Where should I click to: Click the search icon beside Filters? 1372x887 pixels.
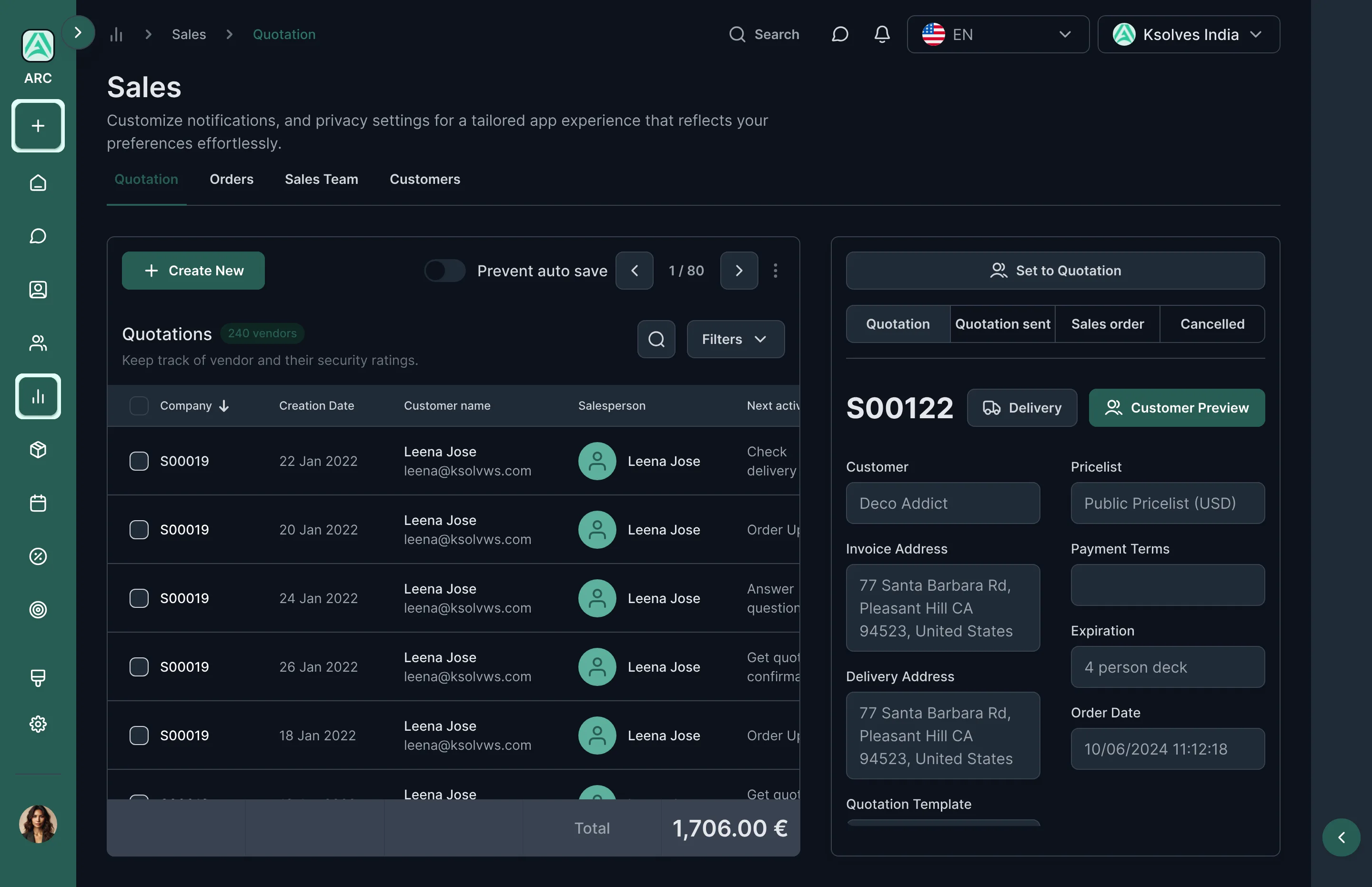tap(656, 339)
